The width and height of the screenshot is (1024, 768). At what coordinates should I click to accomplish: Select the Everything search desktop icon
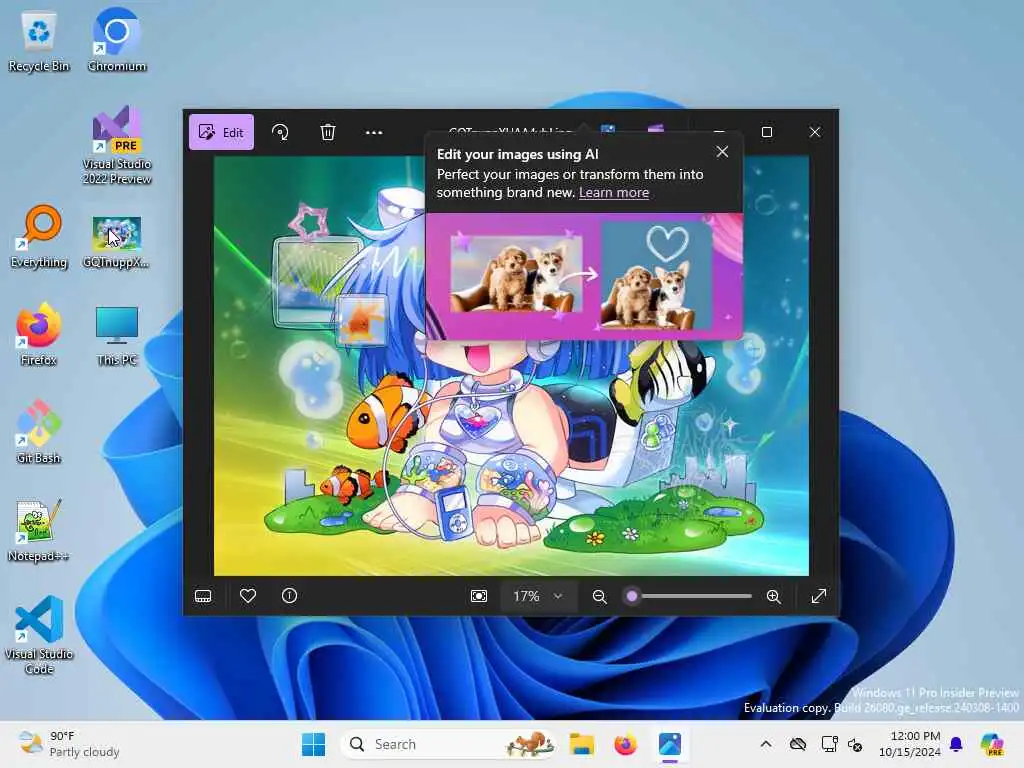39,237
